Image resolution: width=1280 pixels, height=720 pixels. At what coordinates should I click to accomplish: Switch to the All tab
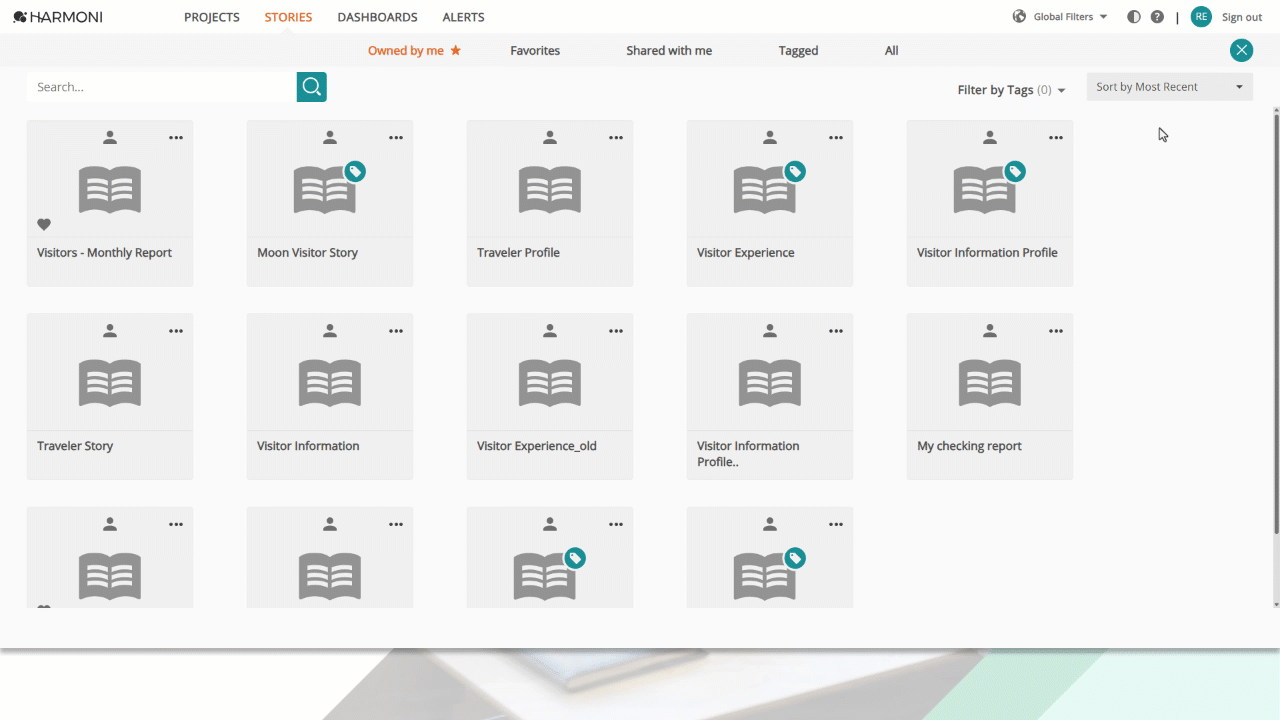point(891,51)
